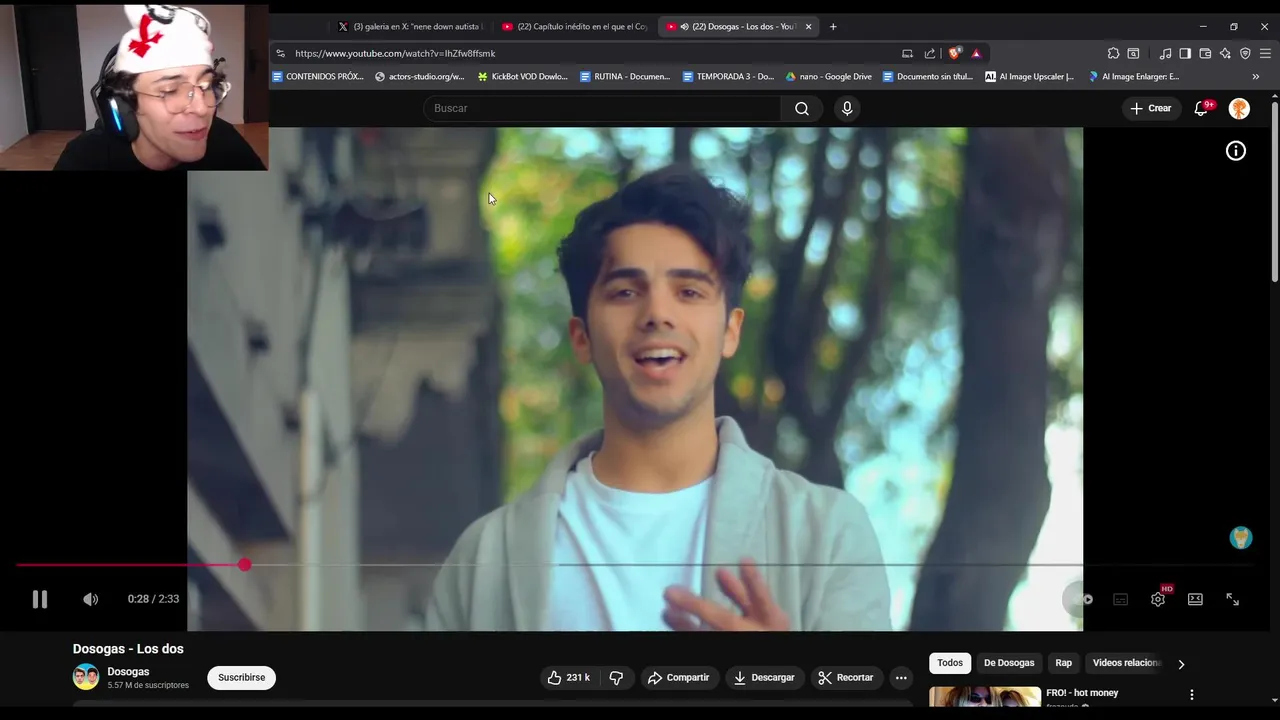
Task: Expand hidden bookmarks double-chevron
Action: 1256,77
